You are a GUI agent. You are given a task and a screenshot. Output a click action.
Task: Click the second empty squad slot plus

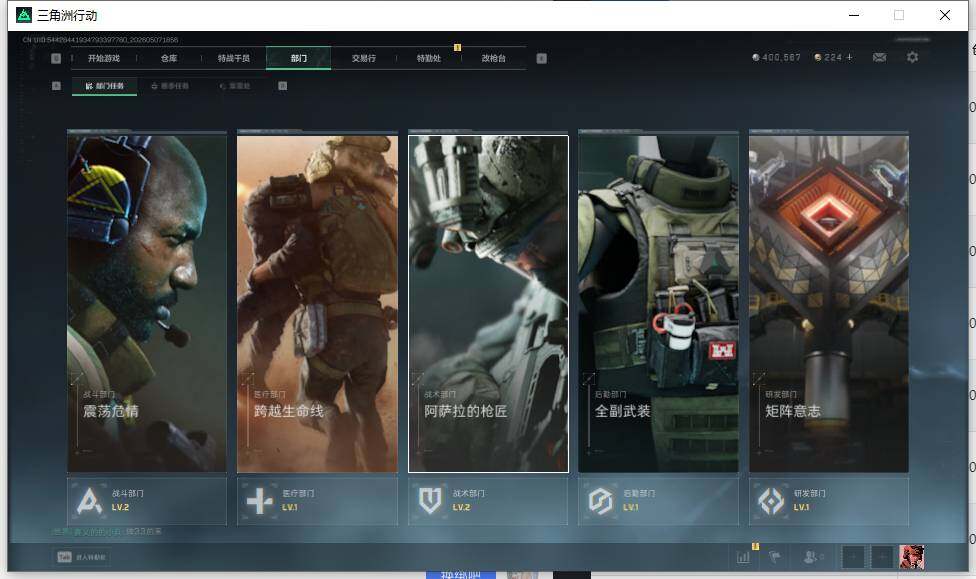click(x=883, y=557)
